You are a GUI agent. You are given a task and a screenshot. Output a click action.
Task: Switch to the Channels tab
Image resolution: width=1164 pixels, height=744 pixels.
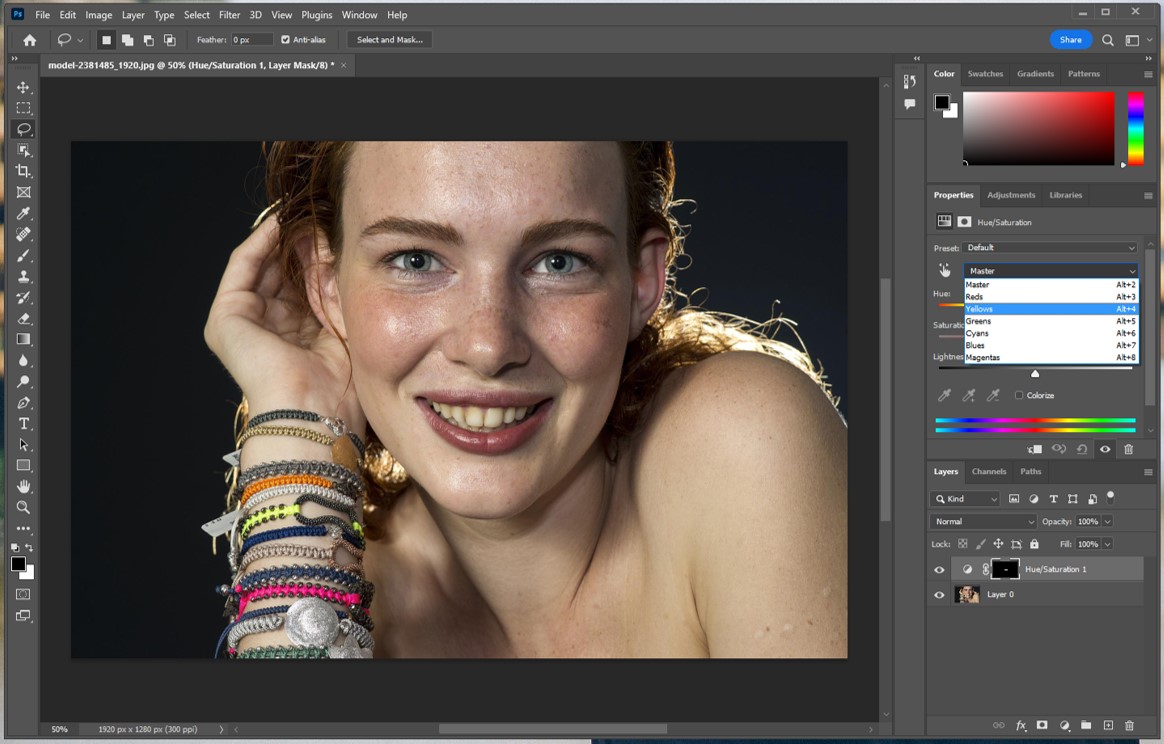988,472
